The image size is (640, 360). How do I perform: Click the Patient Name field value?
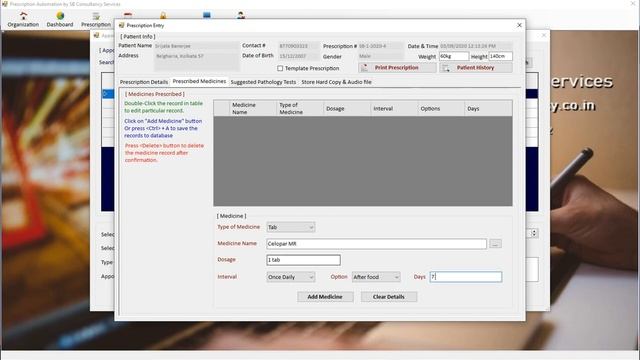tap(197, 46)
